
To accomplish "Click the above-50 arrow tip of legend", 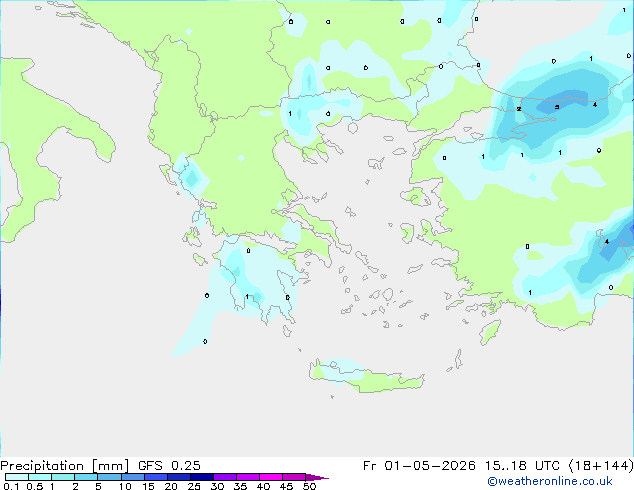I will click(317, 478).
